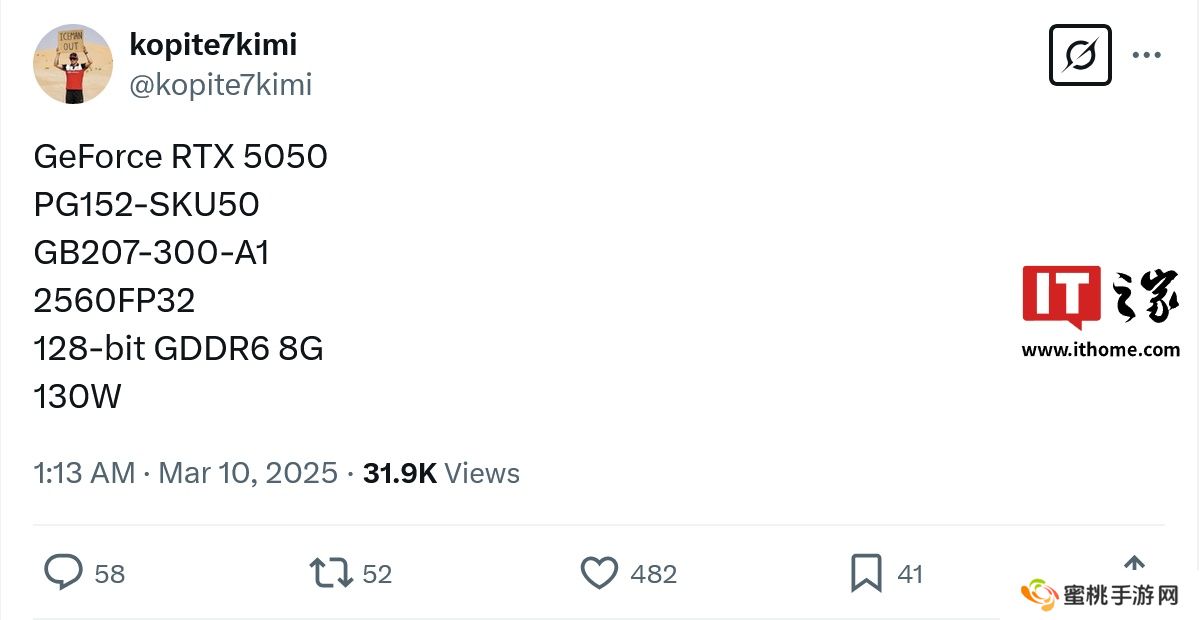The width and height of the screenshot is (1200, 620).
Task: Click the 482 likes count
Action: pyautogui.click(x=654, y=574)
